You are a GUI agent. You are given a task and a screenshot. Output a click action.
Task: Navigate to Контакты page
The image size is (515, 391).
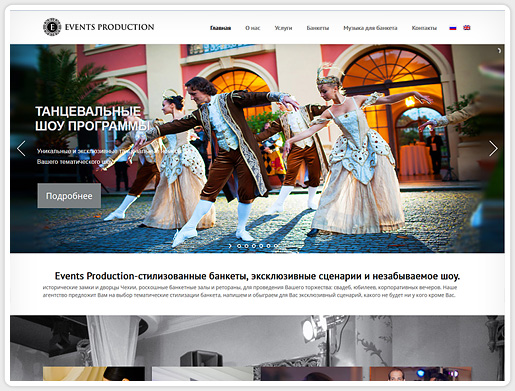click(x=424, y=28)
